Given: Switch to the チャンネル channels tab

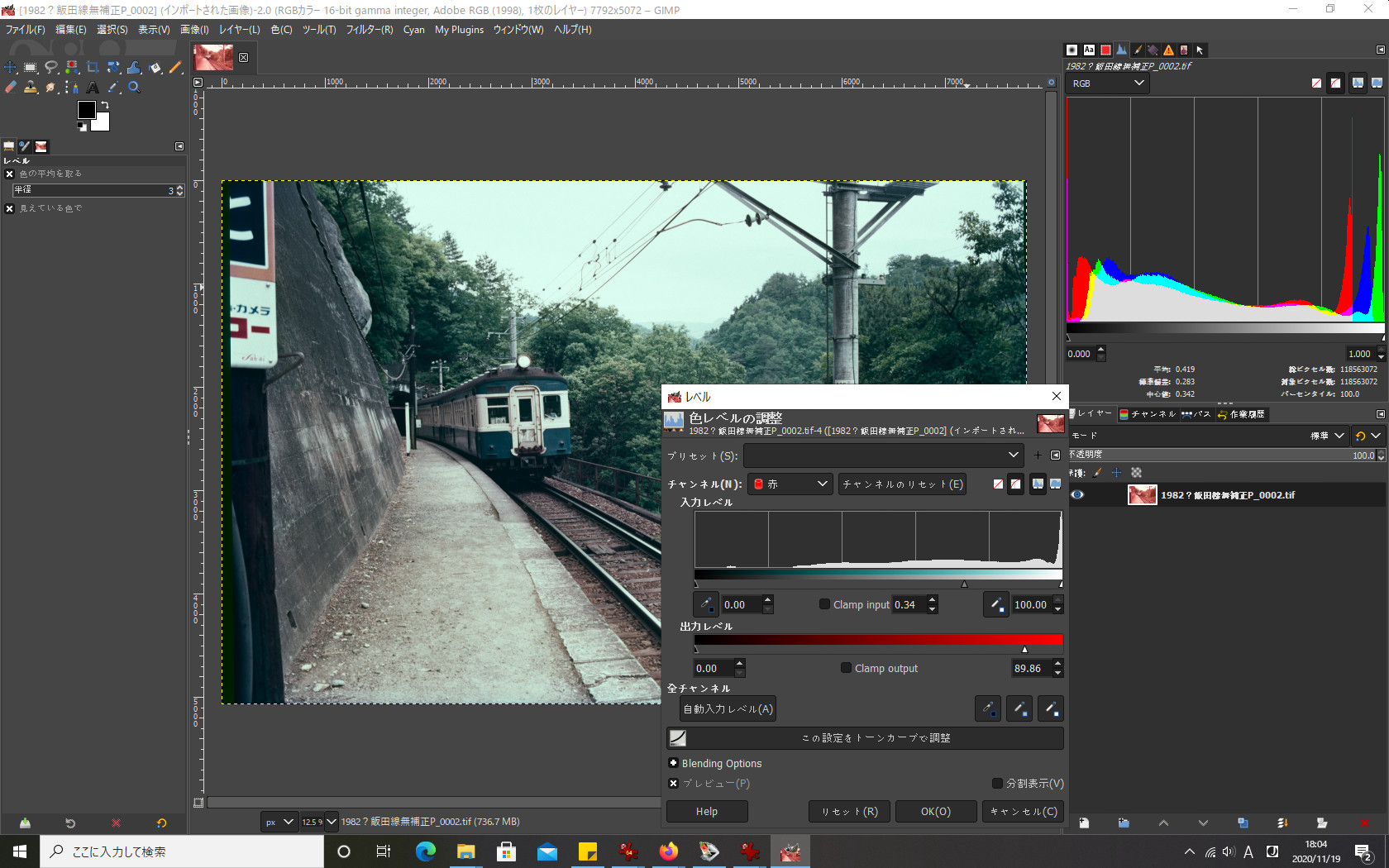Looking at the screenshot, I should pos(1147,414).
